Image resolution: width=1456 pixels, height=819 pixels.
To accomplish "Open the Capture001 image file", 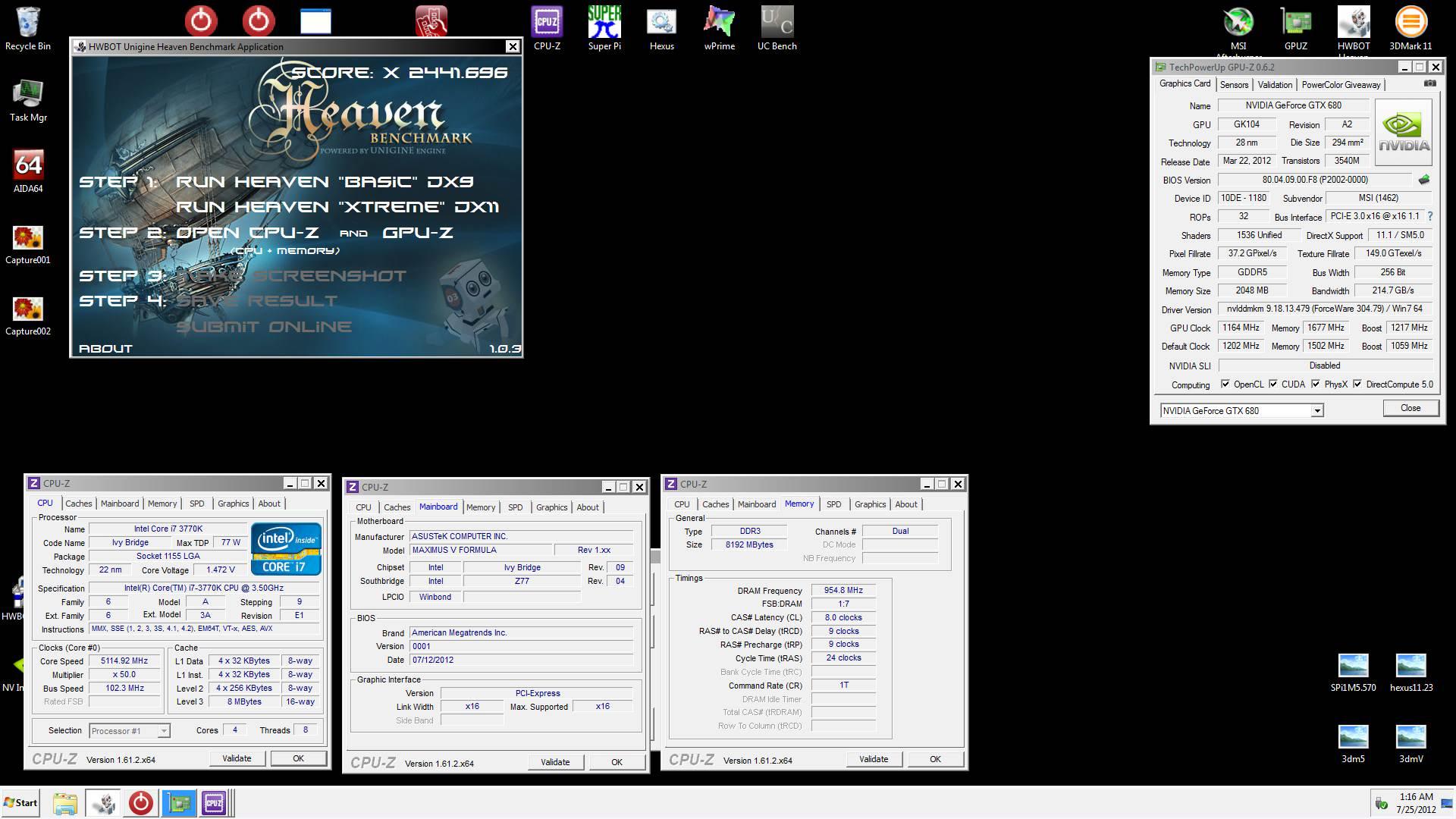I will pos(28,243).
